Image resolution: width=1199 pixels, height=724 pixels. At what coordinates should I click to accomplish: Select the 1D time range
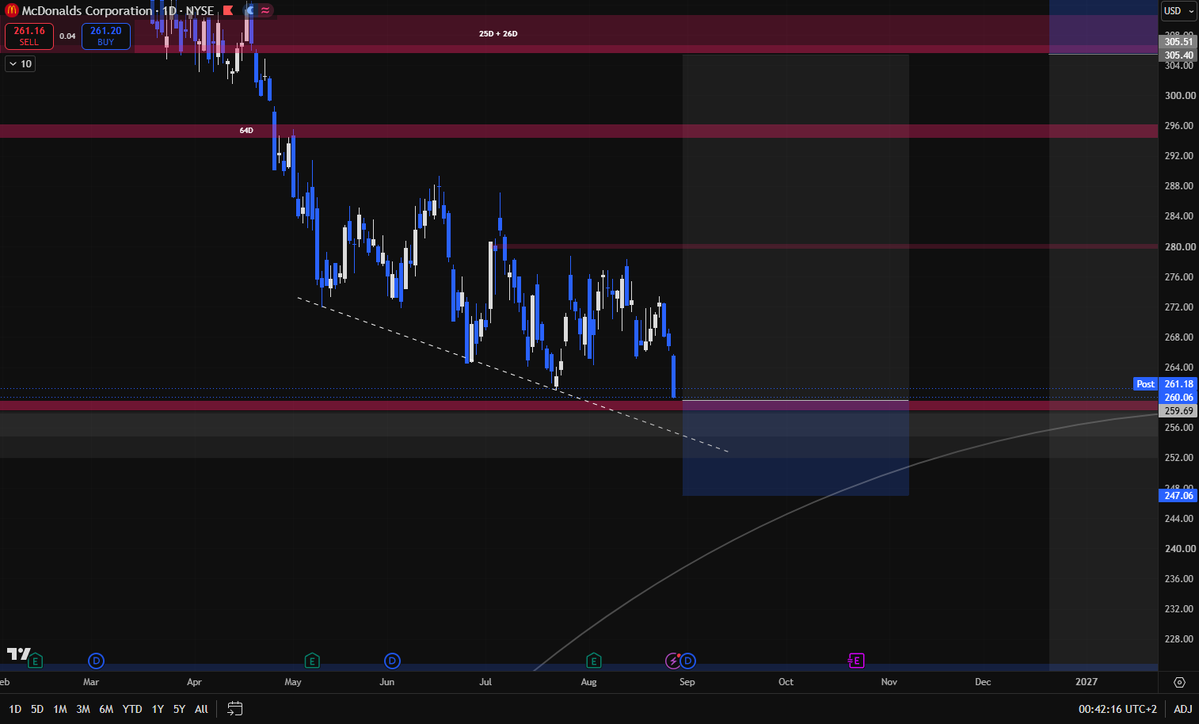point(15,709)
